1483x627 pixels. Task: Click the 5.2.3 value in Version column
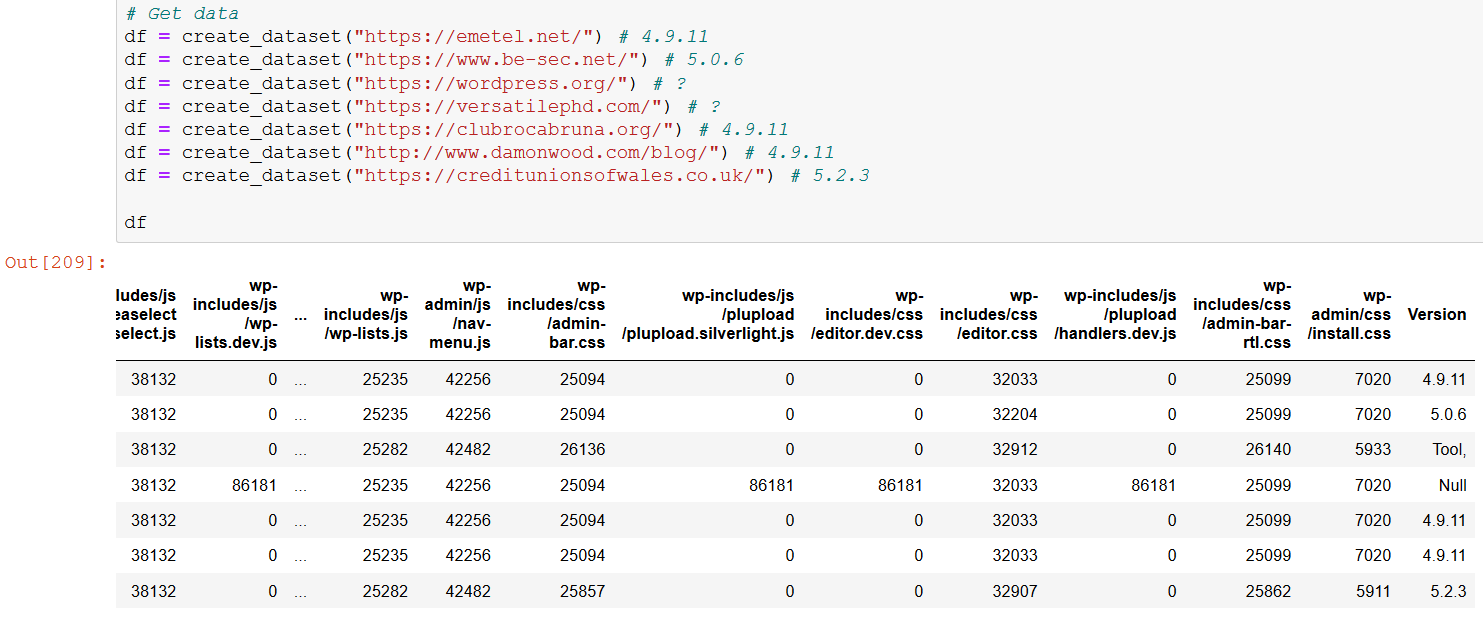tap(1448, 591)
